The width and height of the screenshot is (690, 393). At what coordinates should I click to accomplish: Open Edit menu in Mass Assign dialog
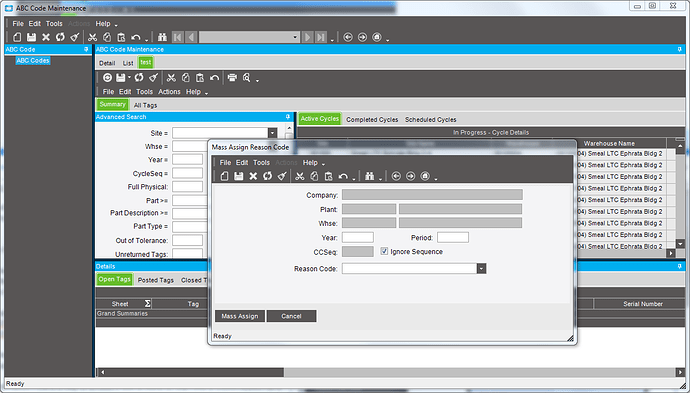pyautogui.click(x=242, y=162)
